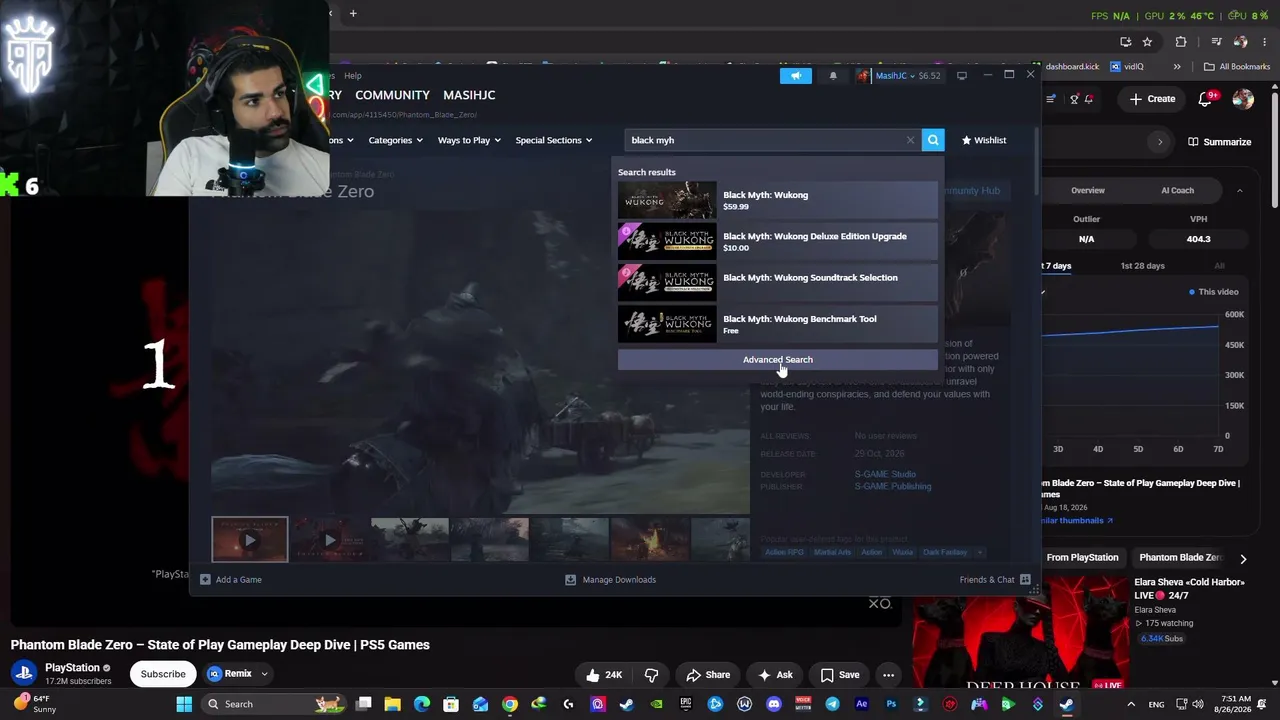Viewport: 1280px width, 720px height.
Task: Like the video with thumbs up
Action: 604,675
